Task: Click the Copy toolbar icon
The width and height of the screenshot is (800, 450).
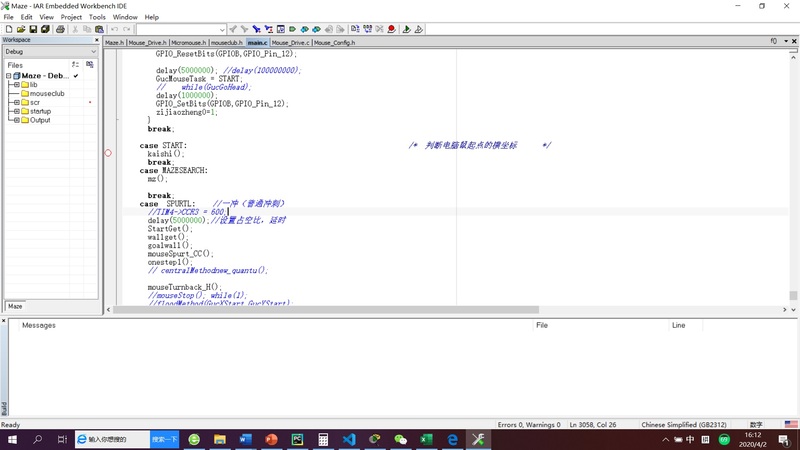Action: coord(87,29)
